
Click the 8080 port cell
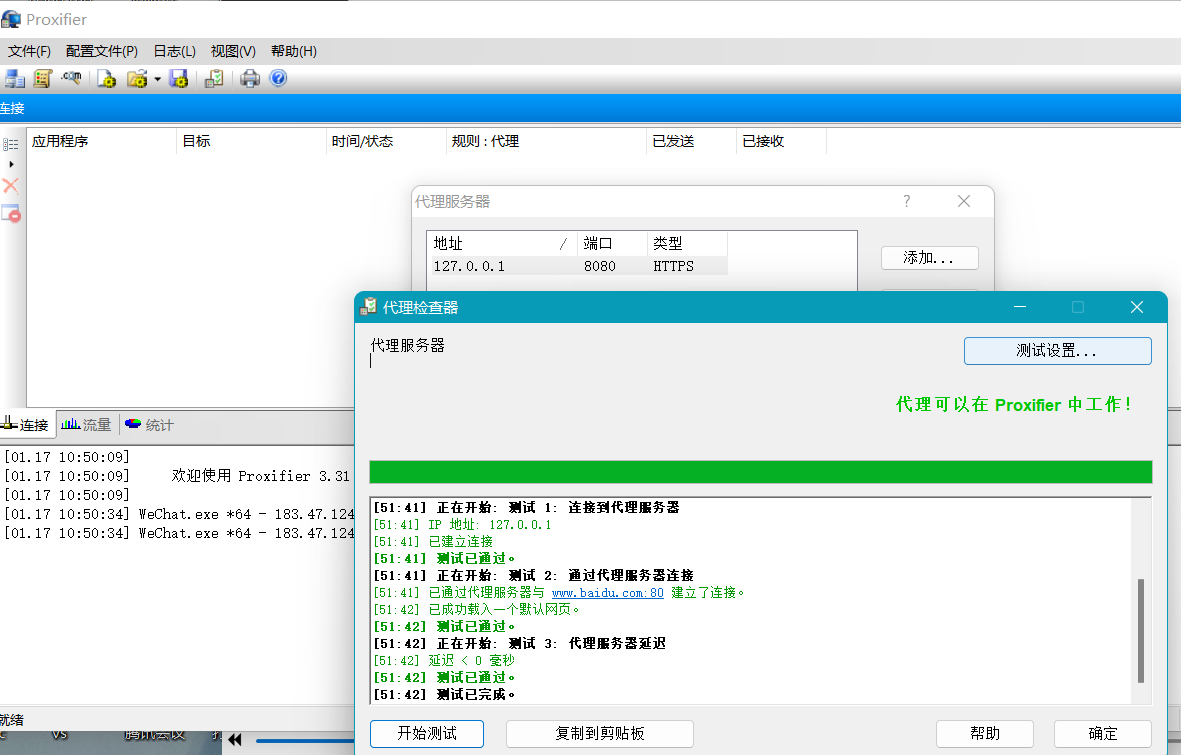(600, 266)
